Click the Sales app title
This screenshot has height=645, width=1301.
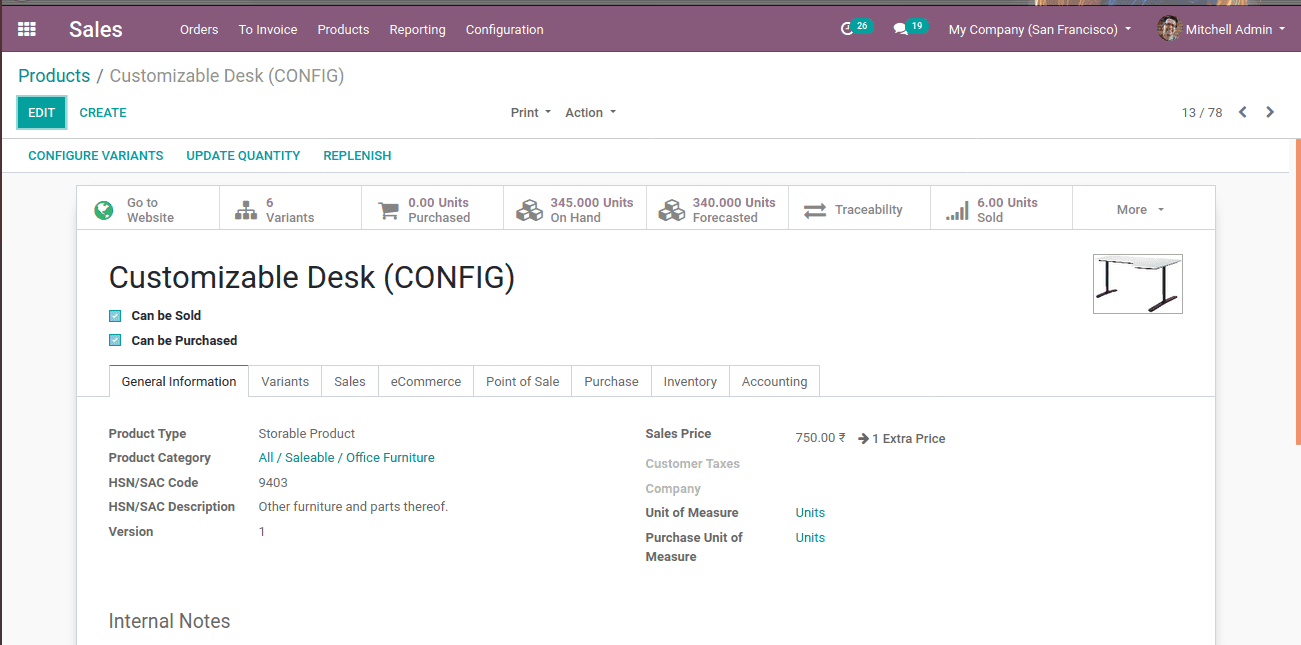(x=96, y=29)
